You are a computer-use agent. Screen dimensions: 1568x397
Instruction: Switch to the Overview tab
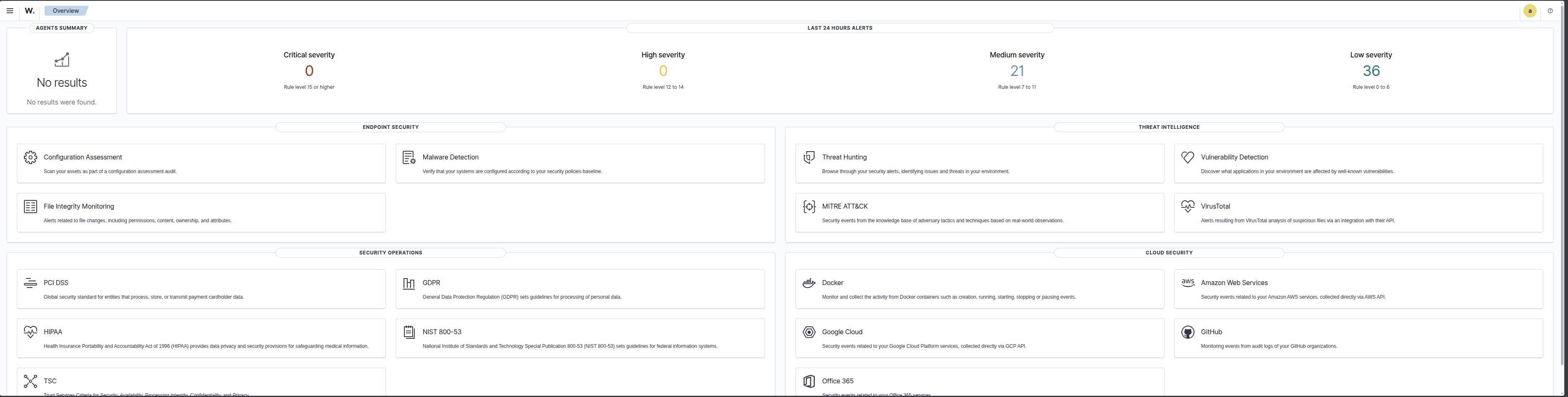point(65,10)
